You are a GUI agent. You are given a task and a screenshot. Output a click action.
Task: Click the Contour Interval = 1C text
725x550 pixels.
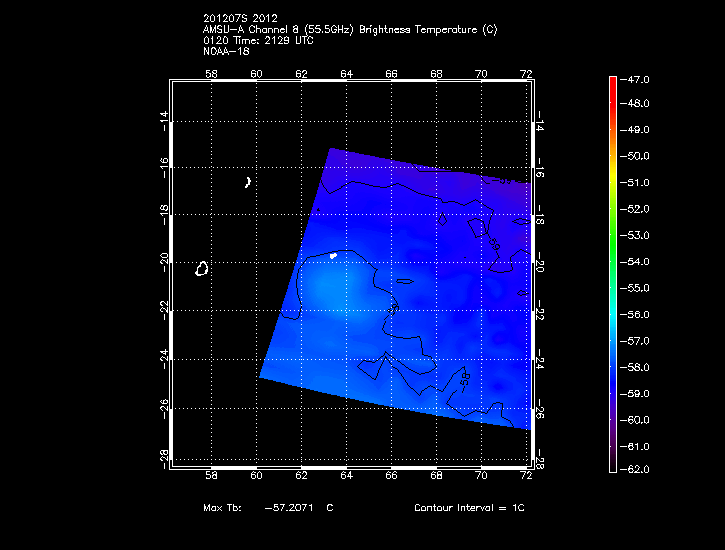point(469,508)
